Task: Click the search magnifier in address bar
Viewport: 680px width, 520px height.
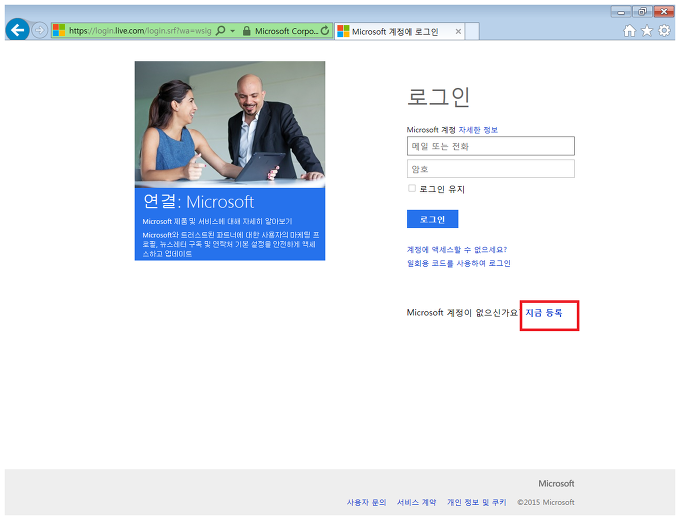Action: (x=221, y=31)
